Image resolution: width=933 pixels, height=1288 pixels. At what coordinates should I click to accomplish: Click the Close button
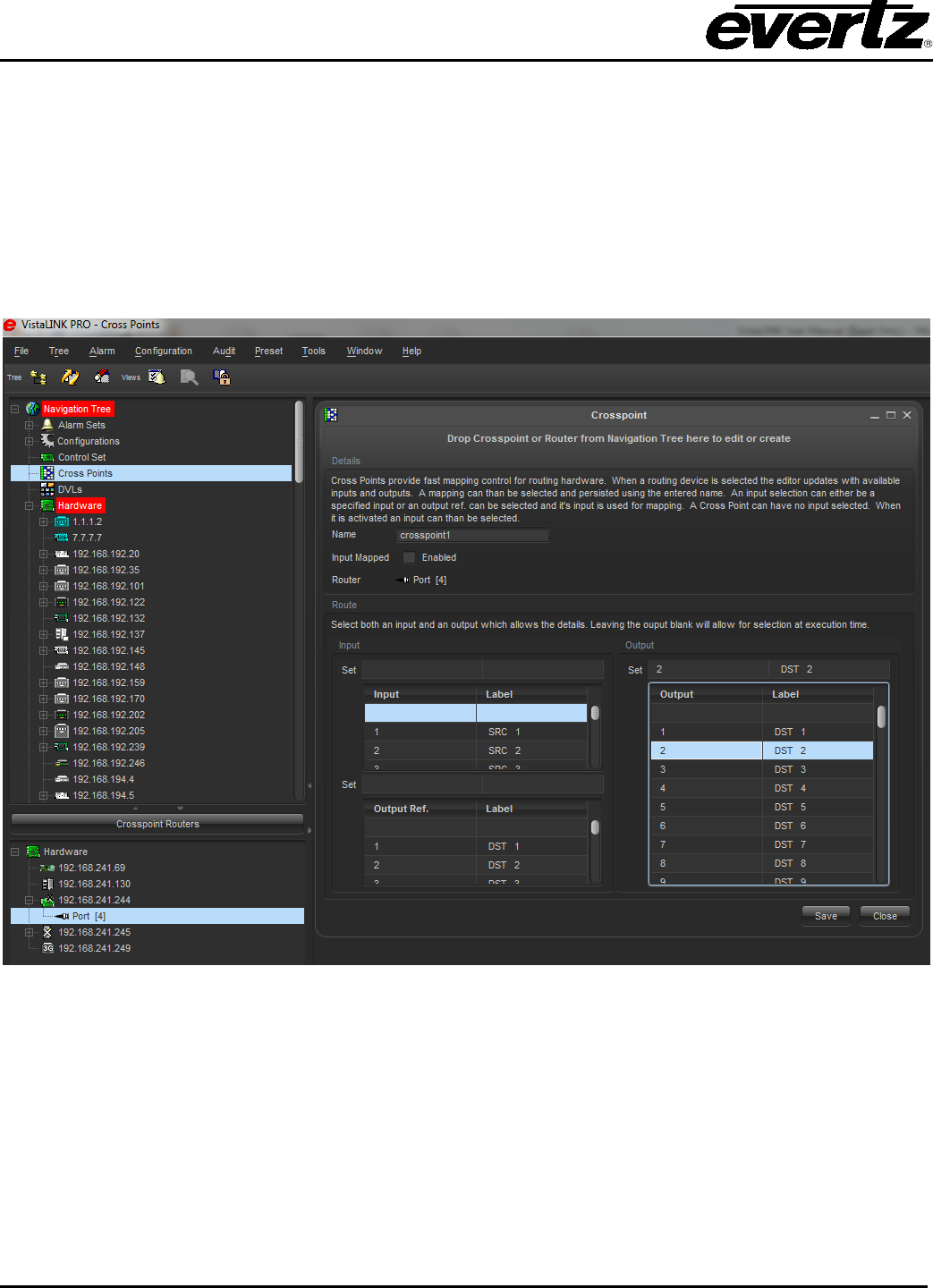[885, 916]
